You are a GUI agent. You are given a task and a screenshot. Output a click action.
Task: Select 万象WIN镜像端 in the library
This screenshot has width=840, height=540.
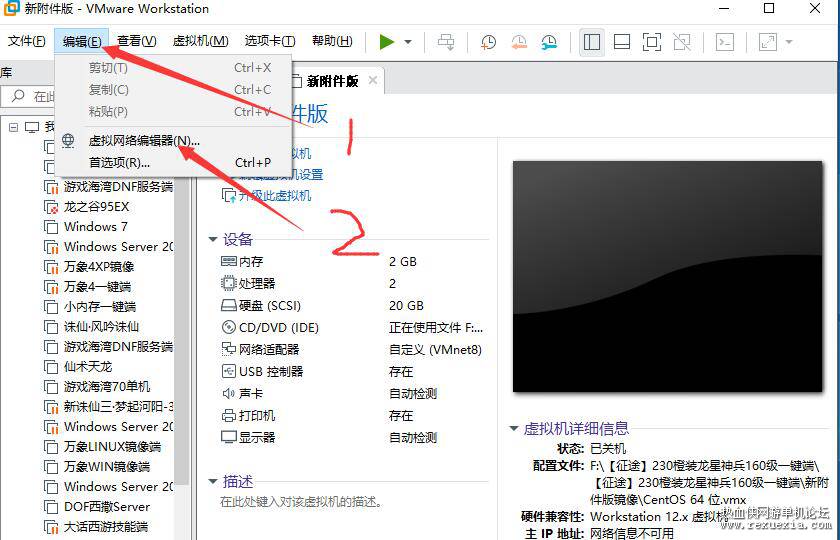click(107, 467)
